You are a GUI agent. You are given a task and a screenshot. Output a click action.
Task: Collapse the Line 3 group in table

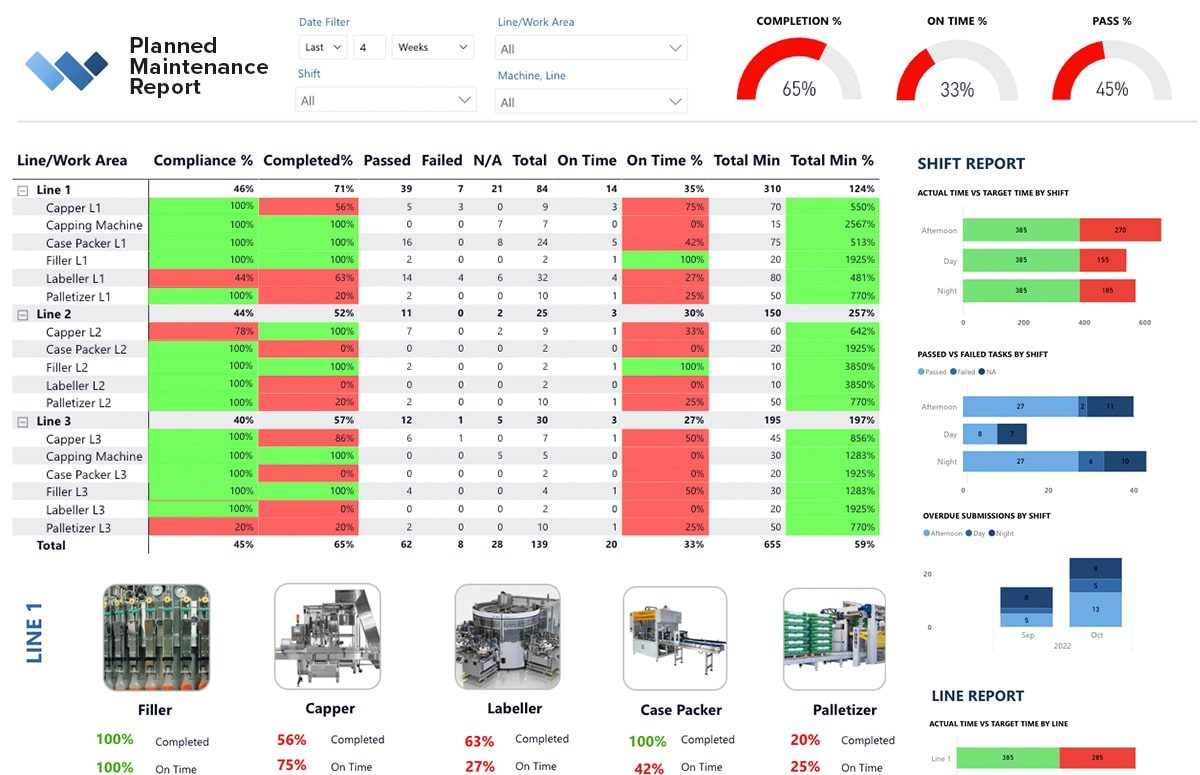click(x=22, y=421)
